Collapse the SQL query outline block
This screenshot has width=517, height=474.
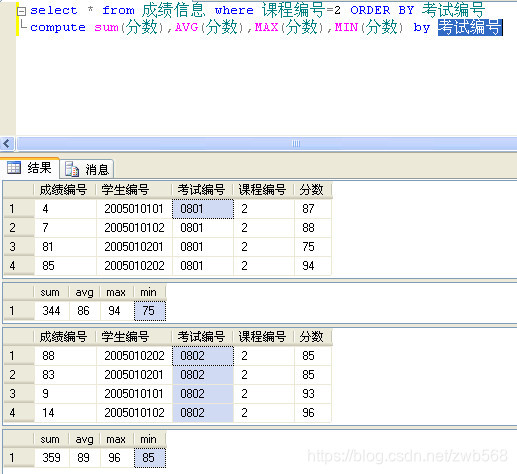click(21, 12)
